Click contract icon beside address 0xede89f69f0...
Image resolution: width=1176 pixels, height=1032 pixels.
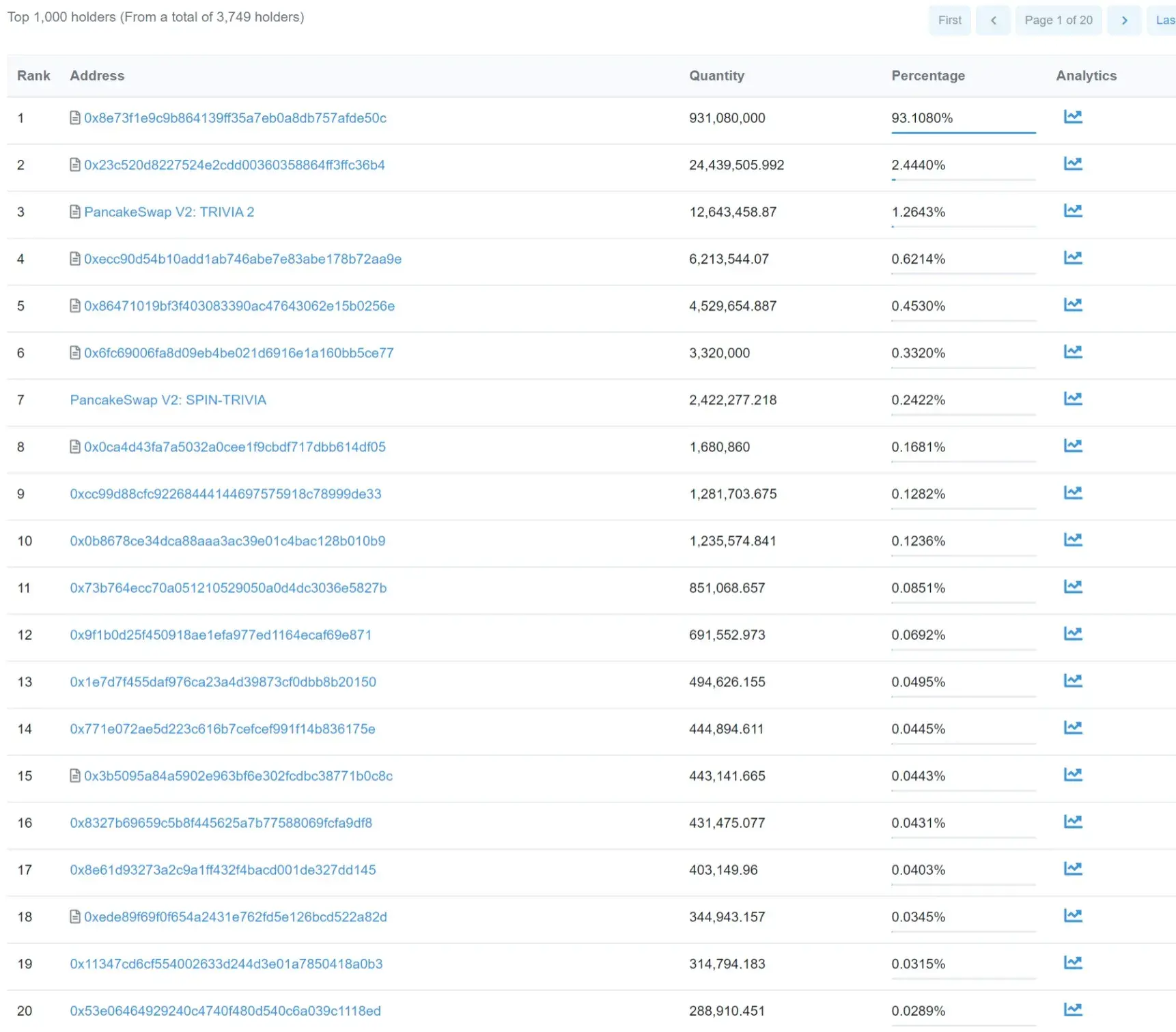(75, 917)
